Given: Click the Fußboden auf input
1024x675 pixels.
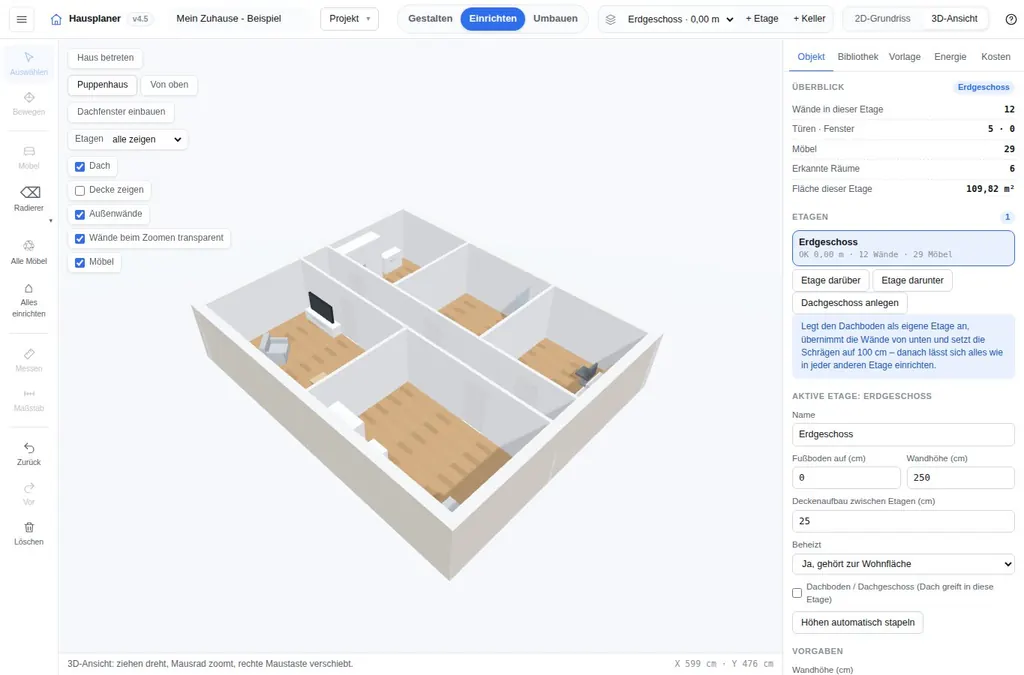Looking at the screenshot, I should [x=846, y=478].
